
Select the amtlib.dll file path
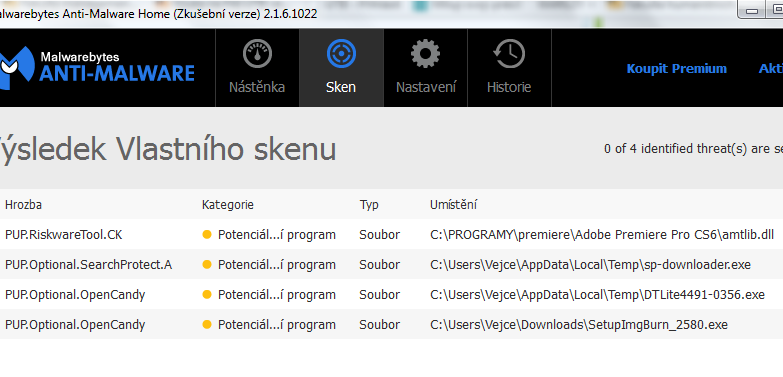pos(602,235)
